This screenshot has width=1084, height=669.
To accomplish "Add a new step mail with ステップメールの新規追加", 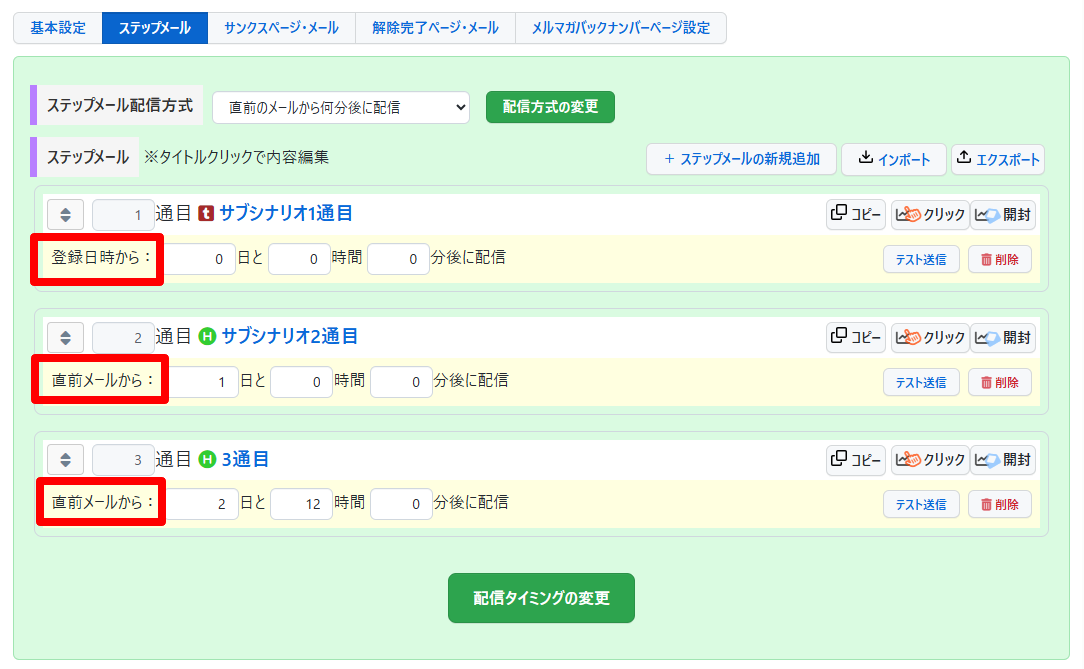I will tap(740, 159).
